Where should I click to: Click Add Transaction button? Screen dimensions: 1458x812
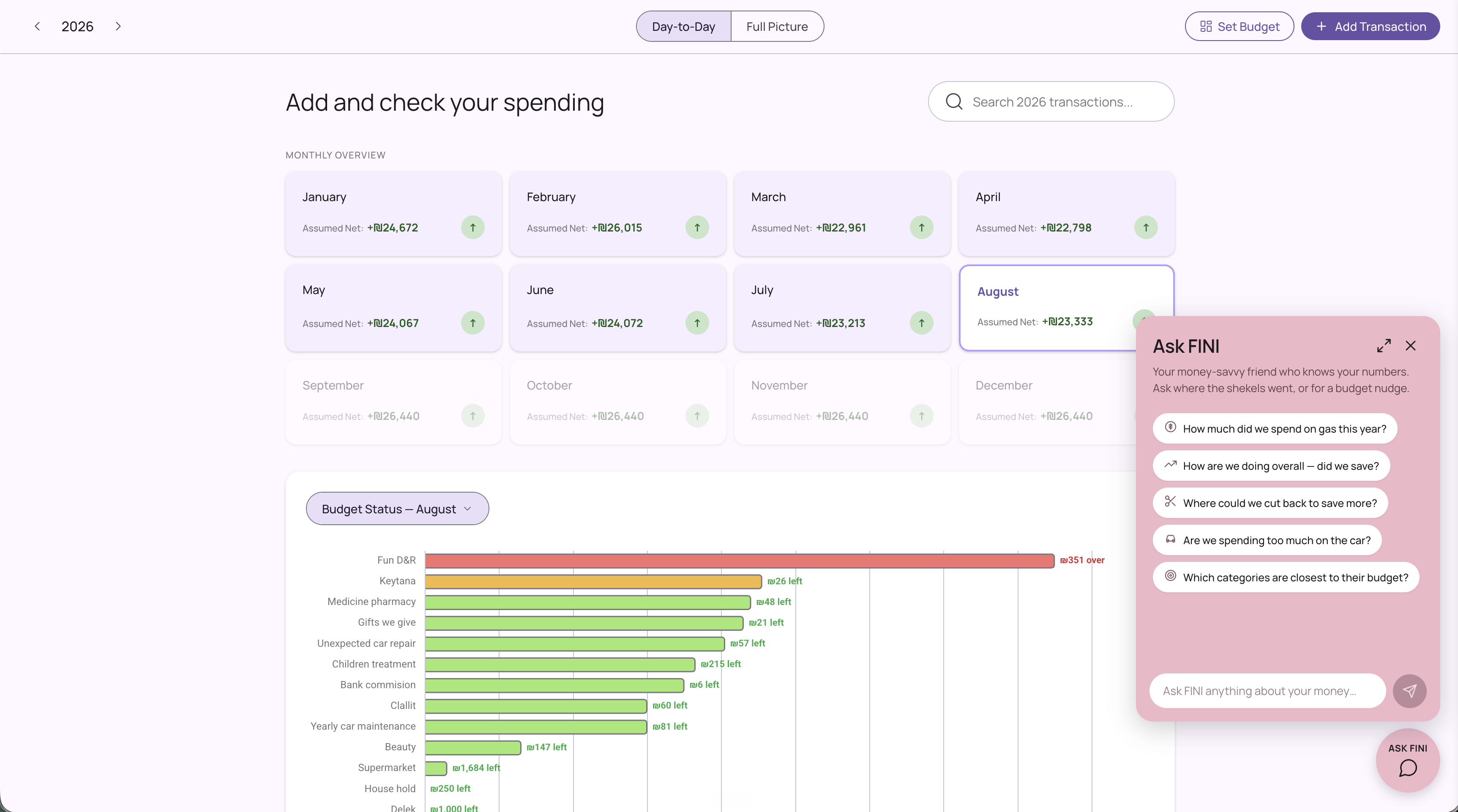click(1370, 26)
